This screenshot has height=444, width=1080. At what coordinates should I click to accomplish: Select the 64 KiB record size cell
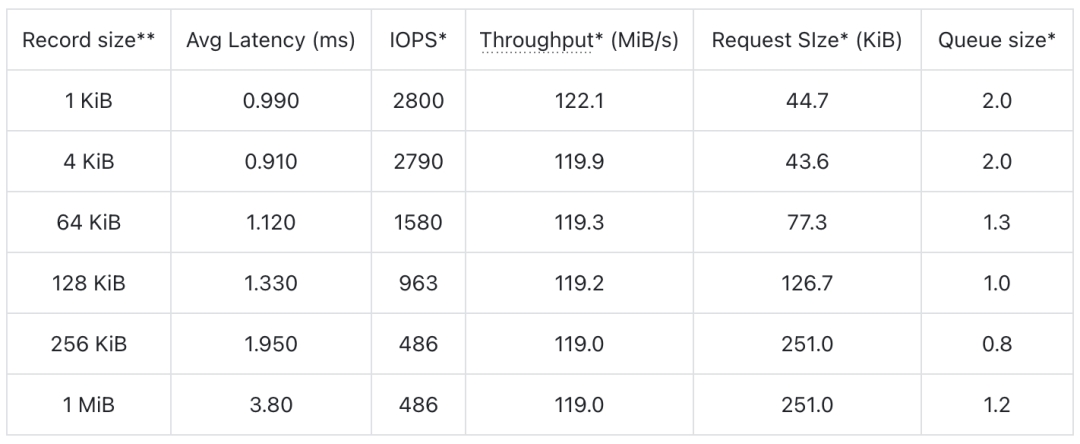pos(89,222)
